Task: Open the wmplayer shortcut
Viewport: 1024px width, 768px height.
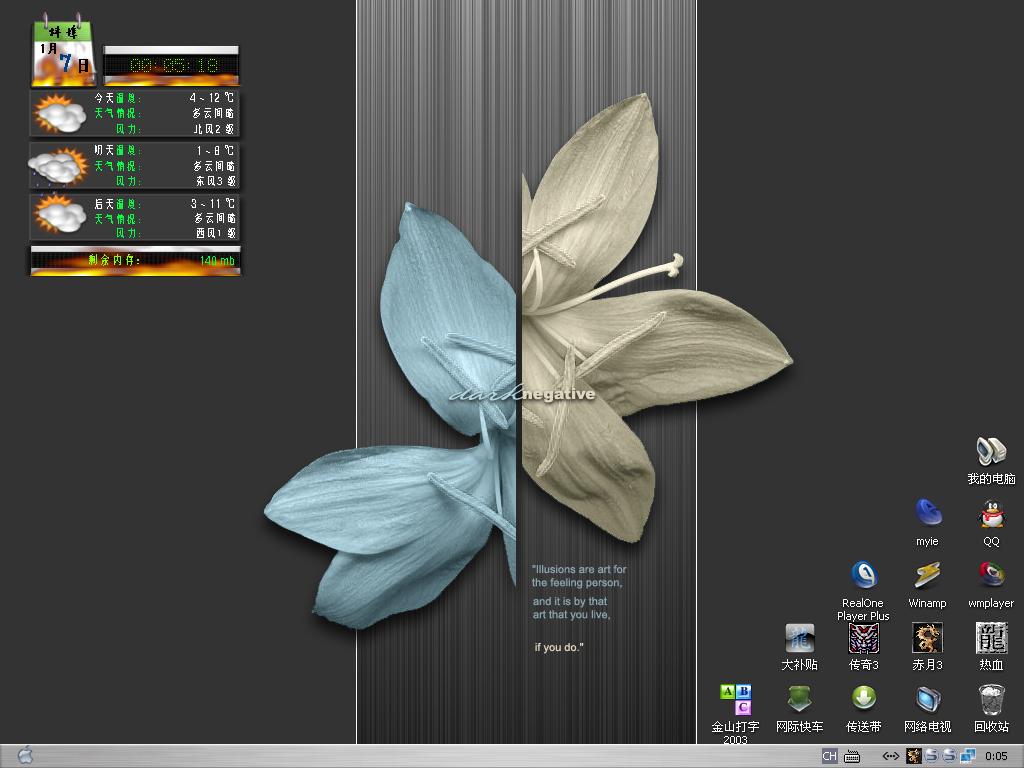Action: coord(991,576)
